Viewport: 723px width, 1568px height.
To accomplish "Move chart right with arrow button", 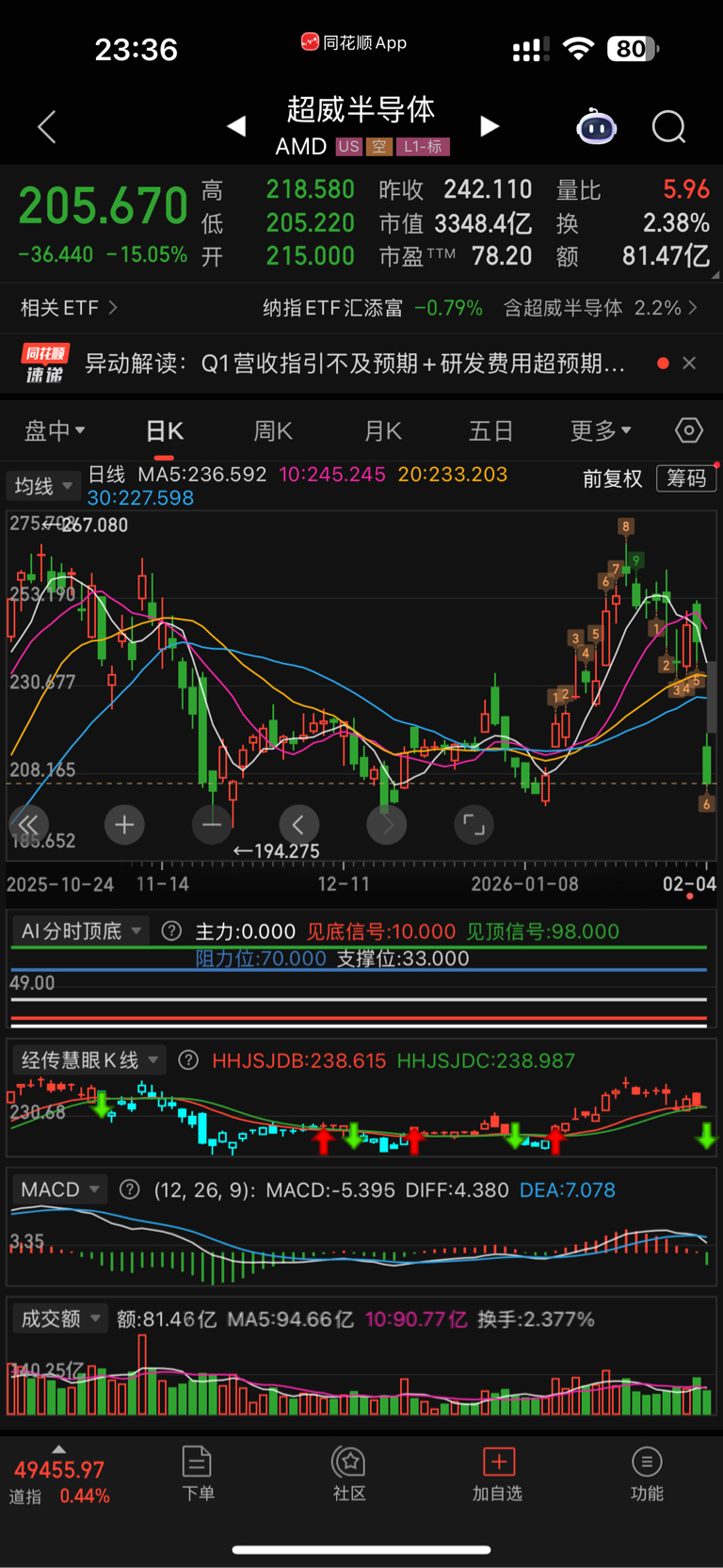I will pyautogui.click(x=386, y=825).
